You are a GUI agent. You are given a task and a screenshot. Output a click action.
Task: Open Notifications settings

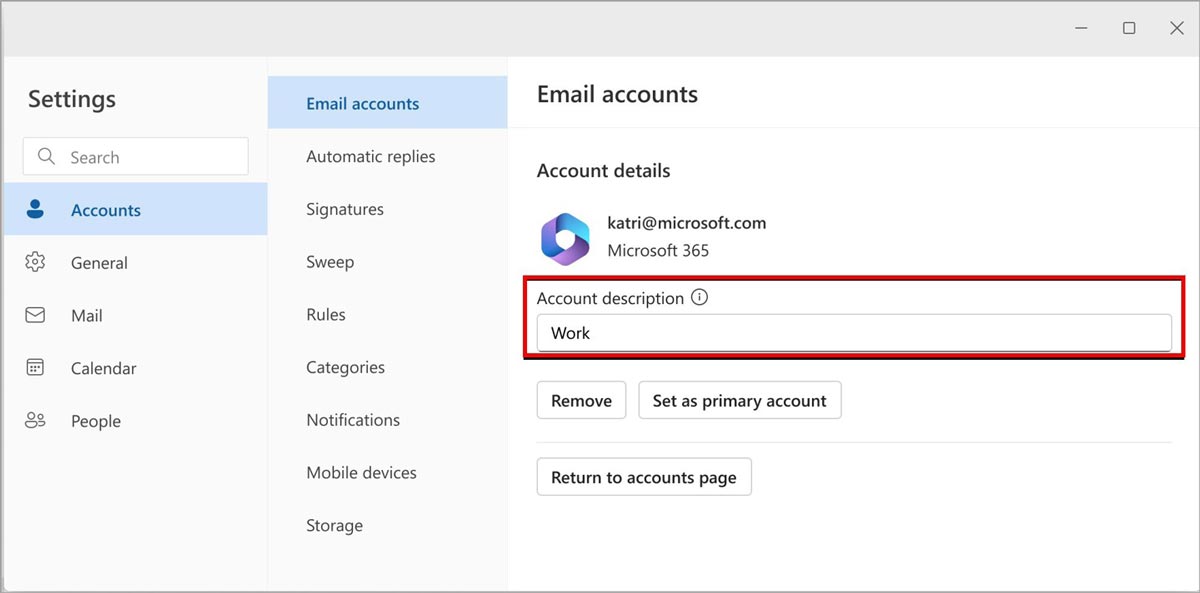click(353, 420)
